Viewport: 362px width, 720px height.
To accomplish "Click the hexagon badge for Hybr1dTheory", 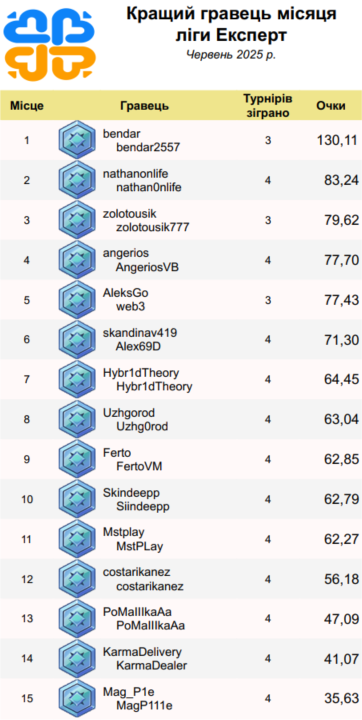I will coord(77,380).
